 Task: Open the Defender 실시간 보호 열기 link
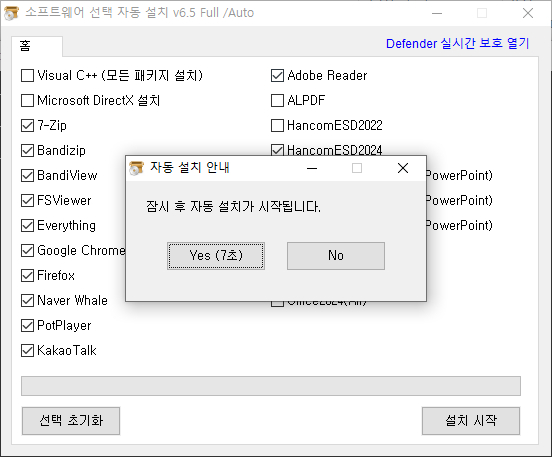click(x=458, y=44)
